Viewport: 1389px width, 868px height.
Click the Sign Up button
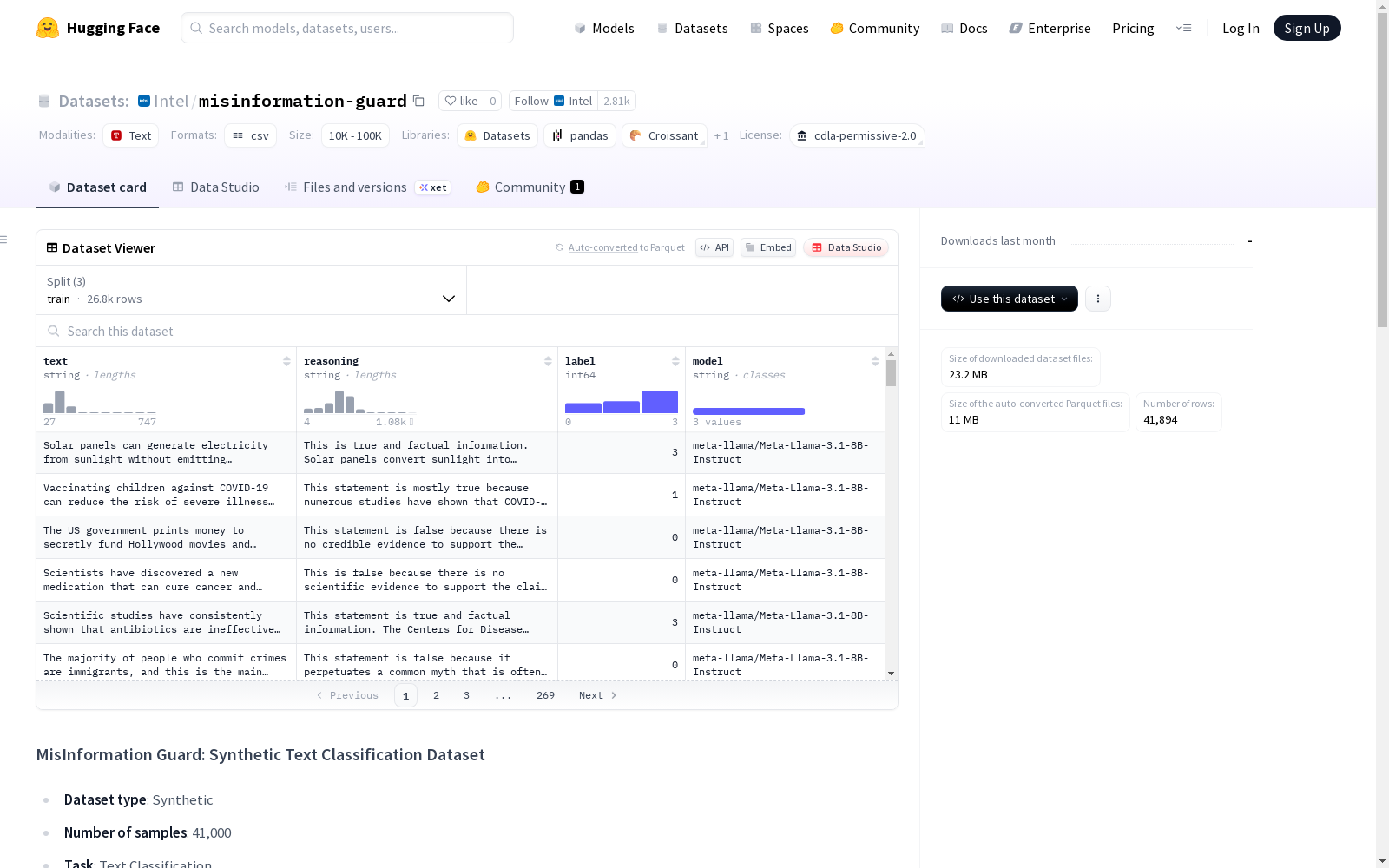point(1307,28)
